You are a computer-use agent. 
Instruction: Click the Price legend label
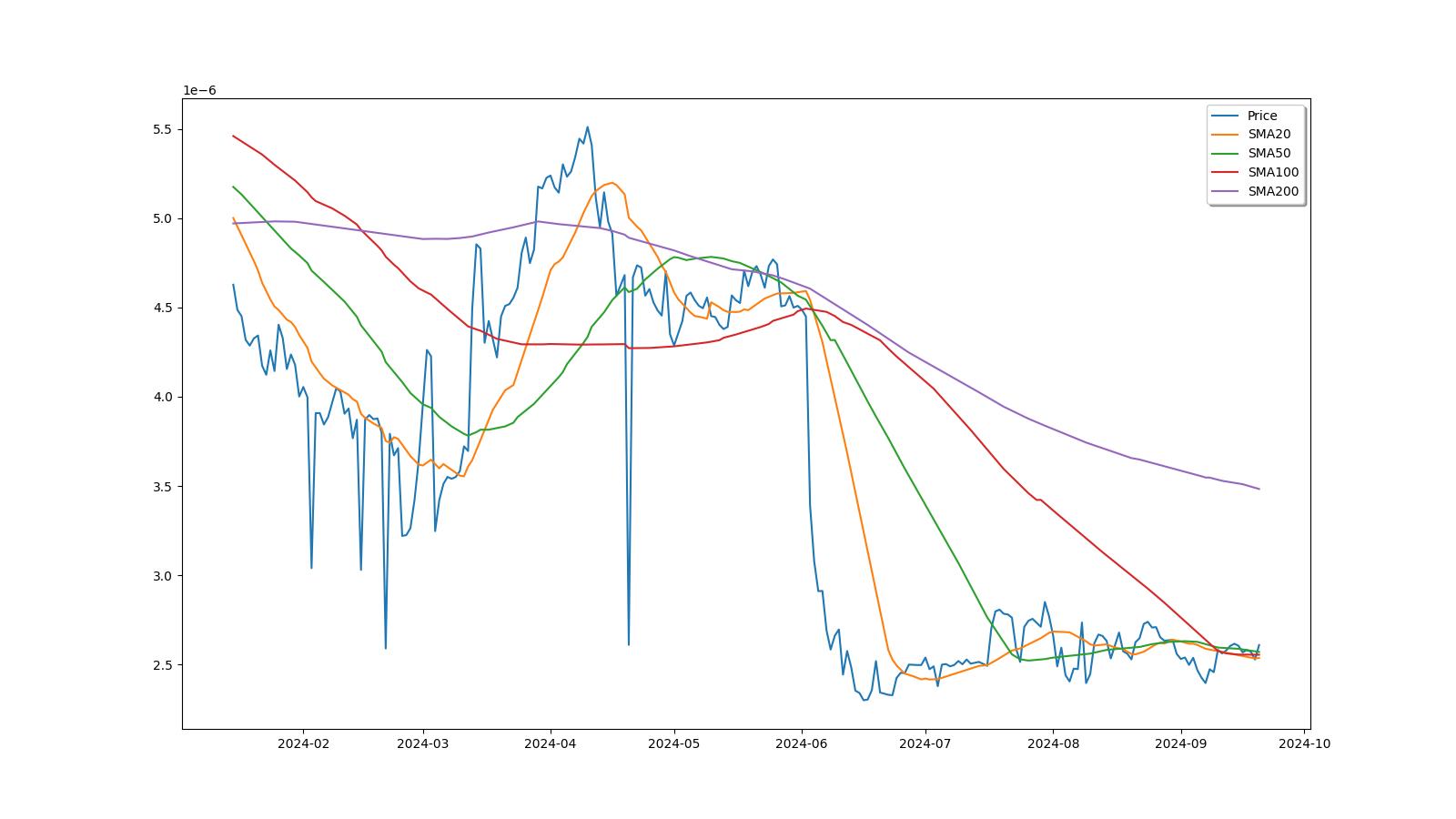[x=1262, y=116]
